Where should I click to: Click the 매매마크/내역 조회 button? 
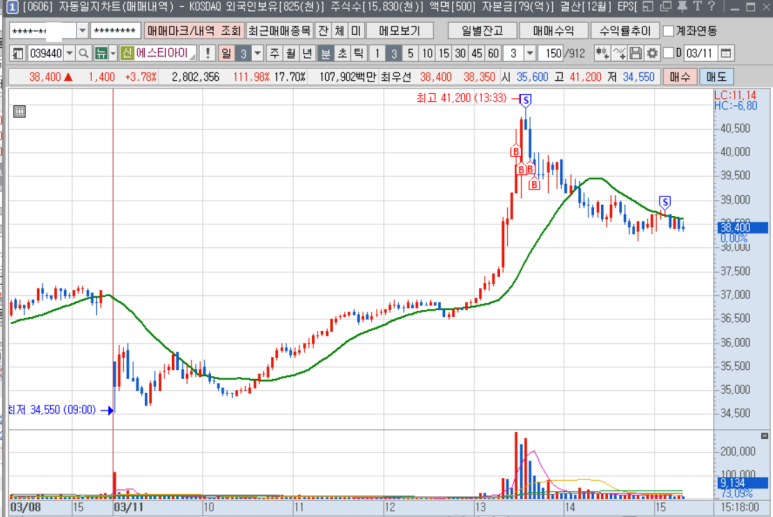click(194, 30)
